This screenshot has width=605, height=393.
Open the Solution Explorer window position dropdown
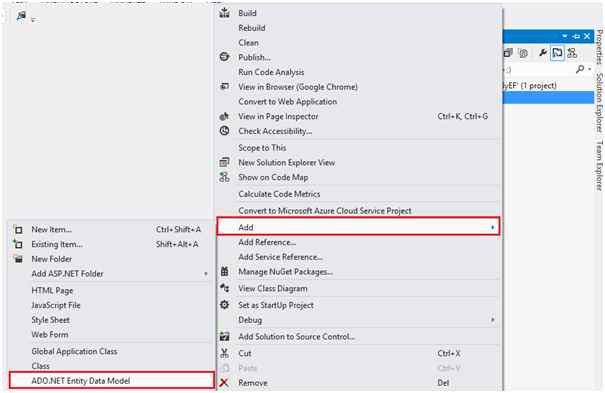pyautogui.click(x=565, y=36)
